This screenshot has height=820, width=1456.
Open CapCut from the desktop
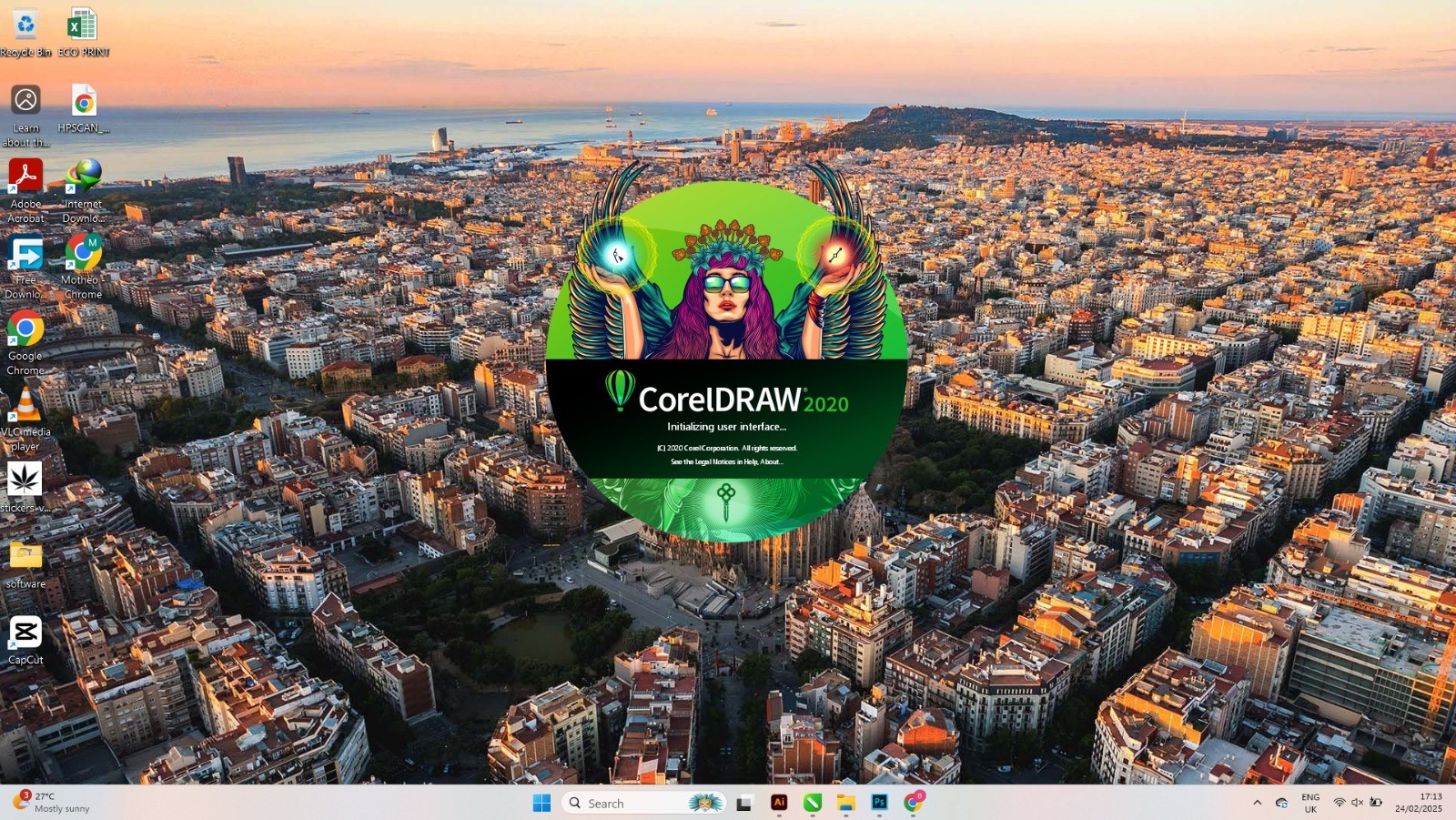point(25,633)
